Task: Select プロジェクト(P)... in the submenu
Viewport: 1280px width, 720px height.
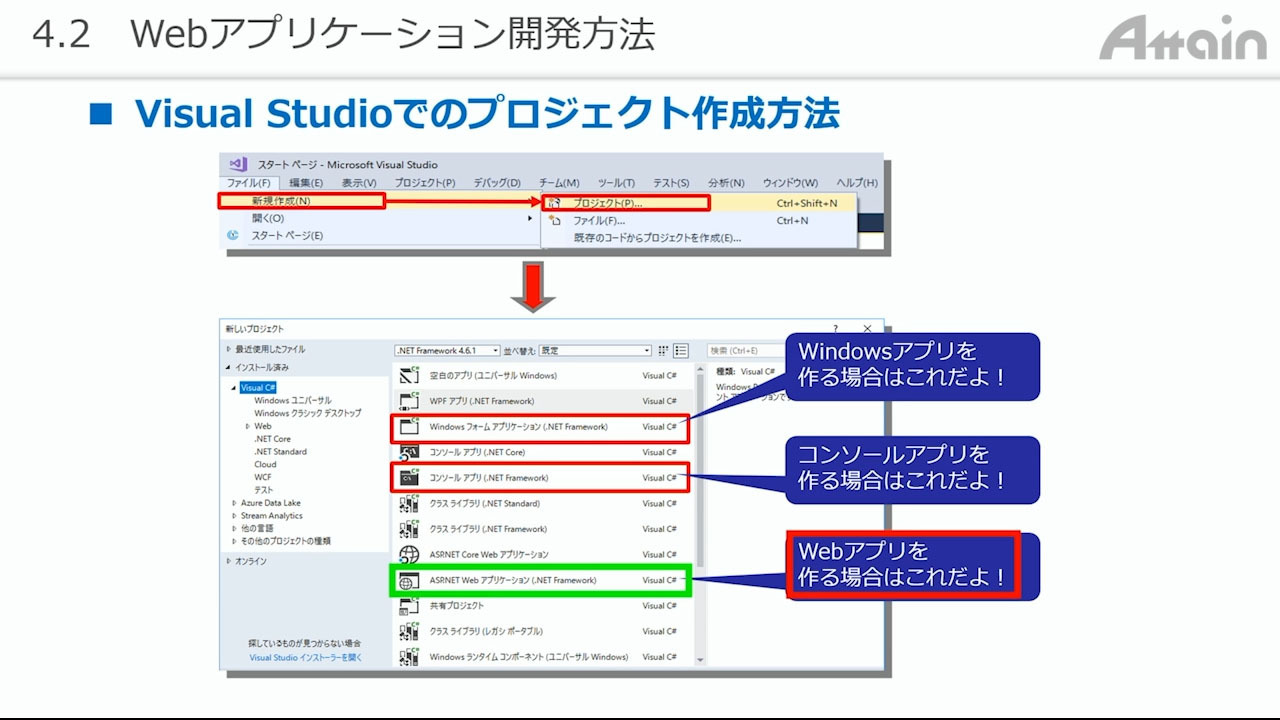Action: [698, 203]
